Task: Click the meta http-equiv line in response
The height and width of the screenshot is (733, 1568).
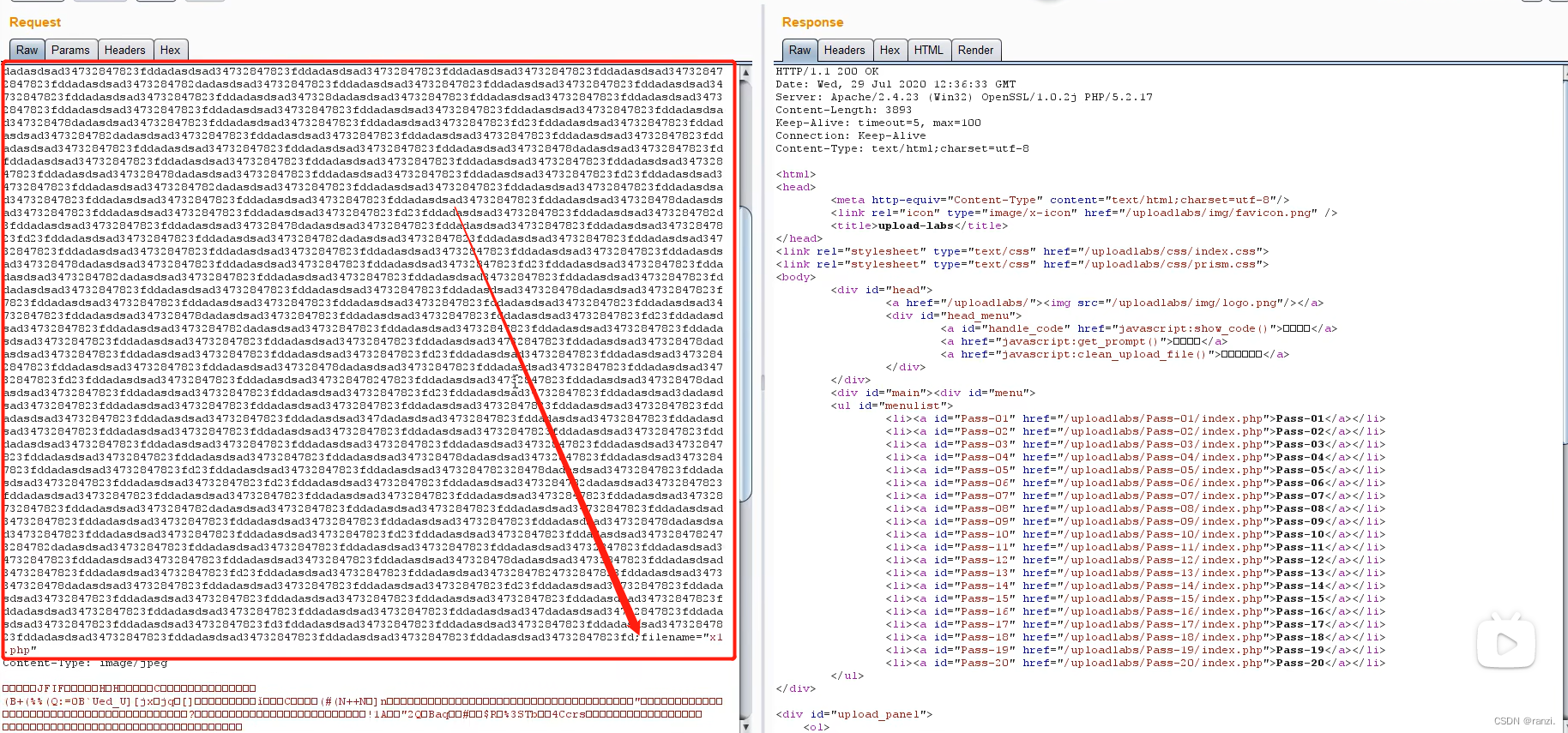Action: point(1060,201)
